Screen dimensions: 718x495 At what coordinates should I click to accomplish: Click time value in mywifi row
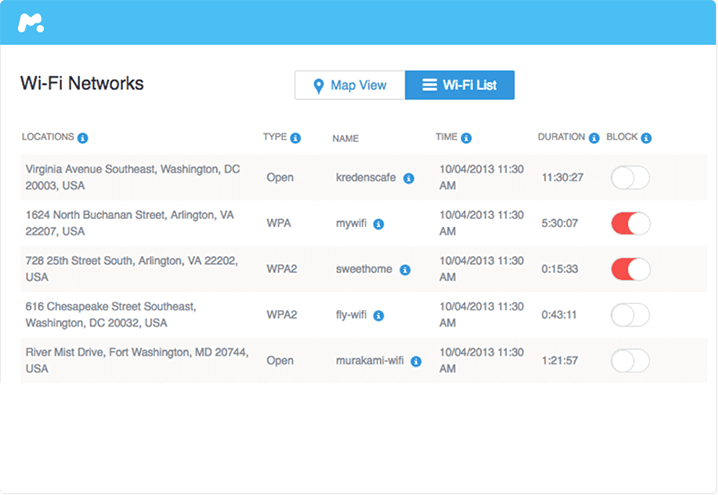[481, 223]
